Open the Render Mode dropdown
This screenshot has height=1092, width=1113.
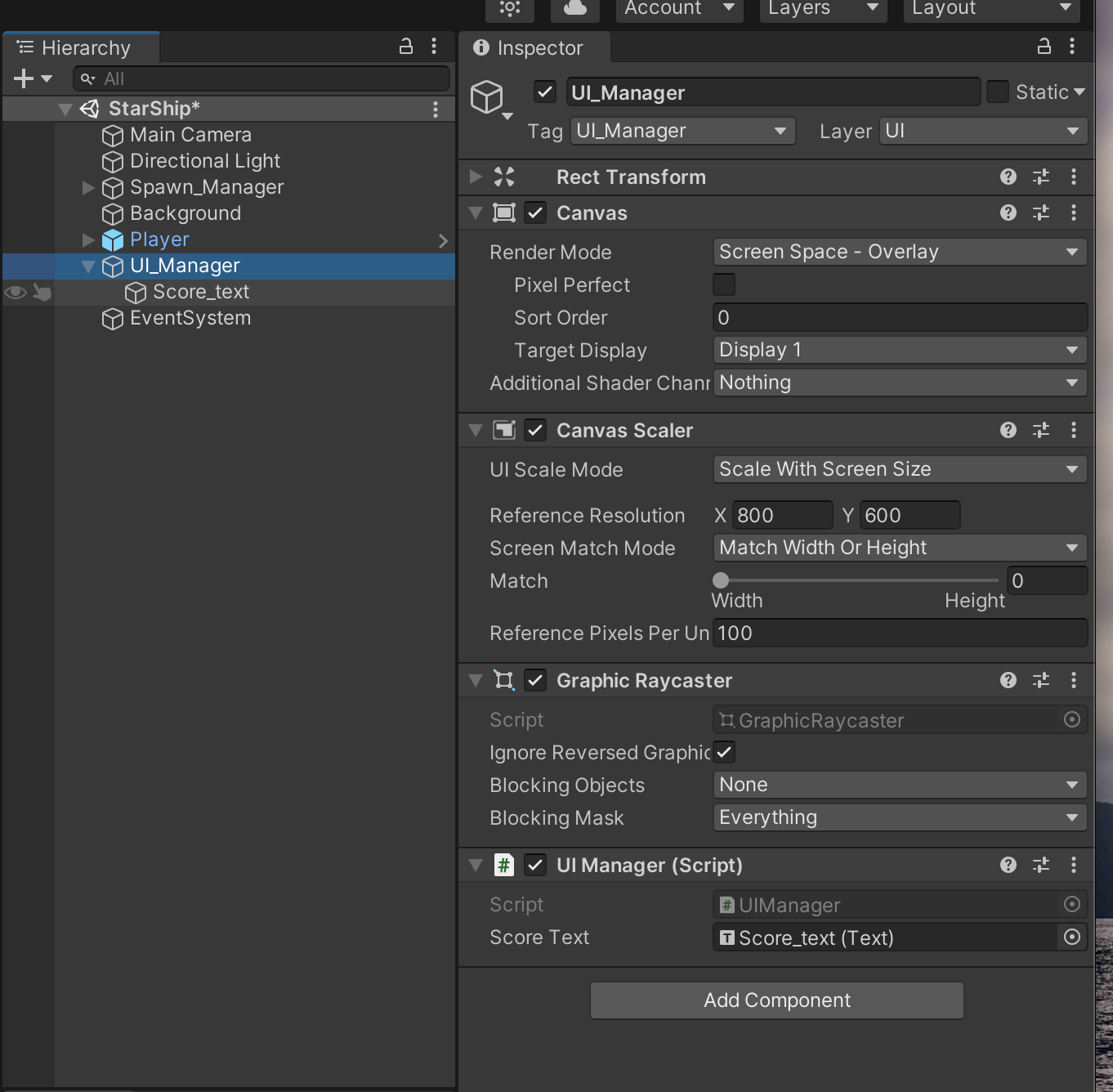tap(899, 252)
